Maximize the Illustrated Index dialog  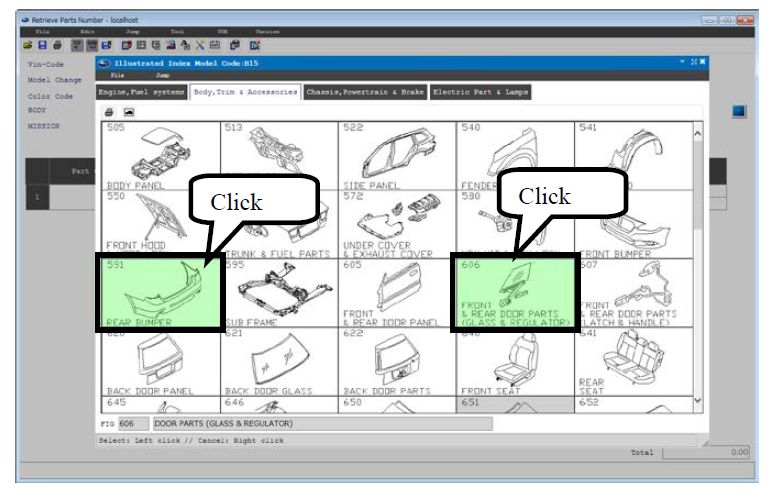click(694, 62)
